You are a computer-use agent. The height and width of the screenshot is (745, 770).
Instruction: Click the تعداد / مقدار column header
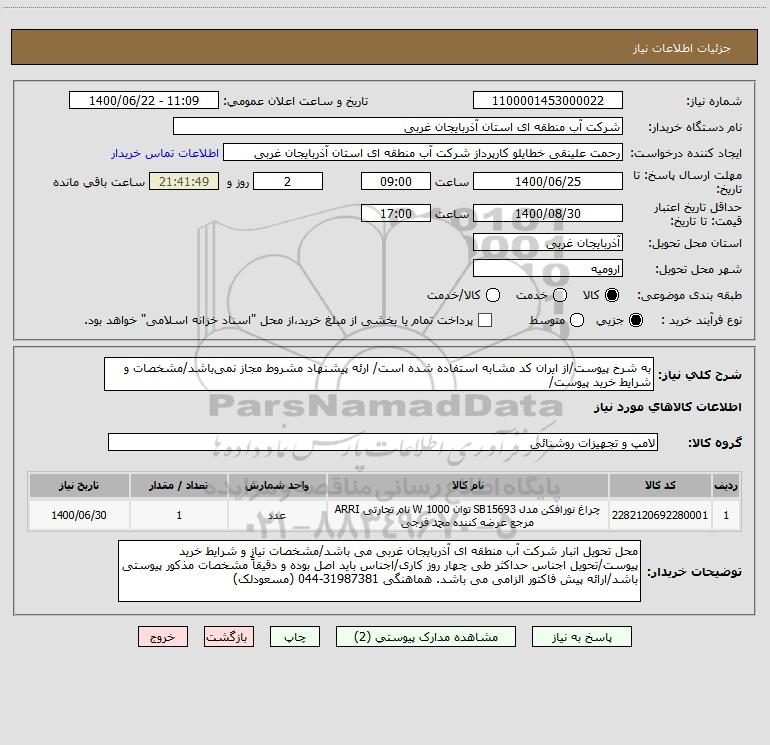tap(179, 485)
